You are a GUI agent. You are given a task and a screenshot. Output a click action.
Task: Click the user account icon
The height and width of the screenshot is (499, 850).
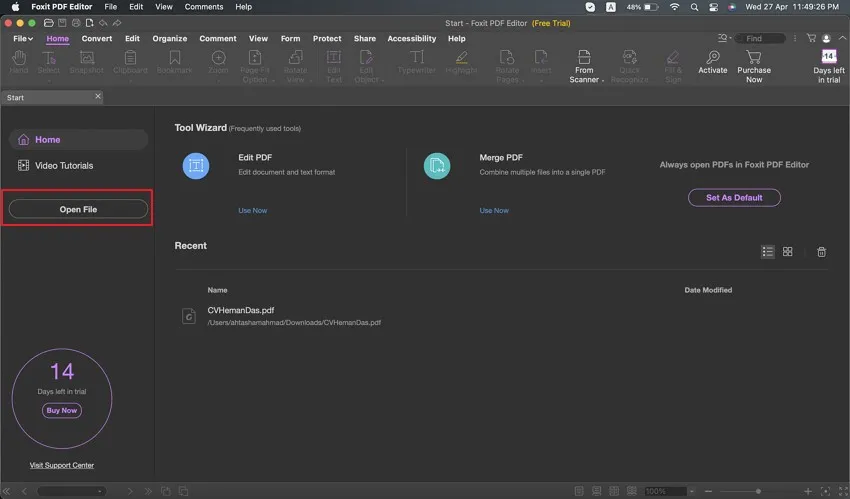click(826, 38)
